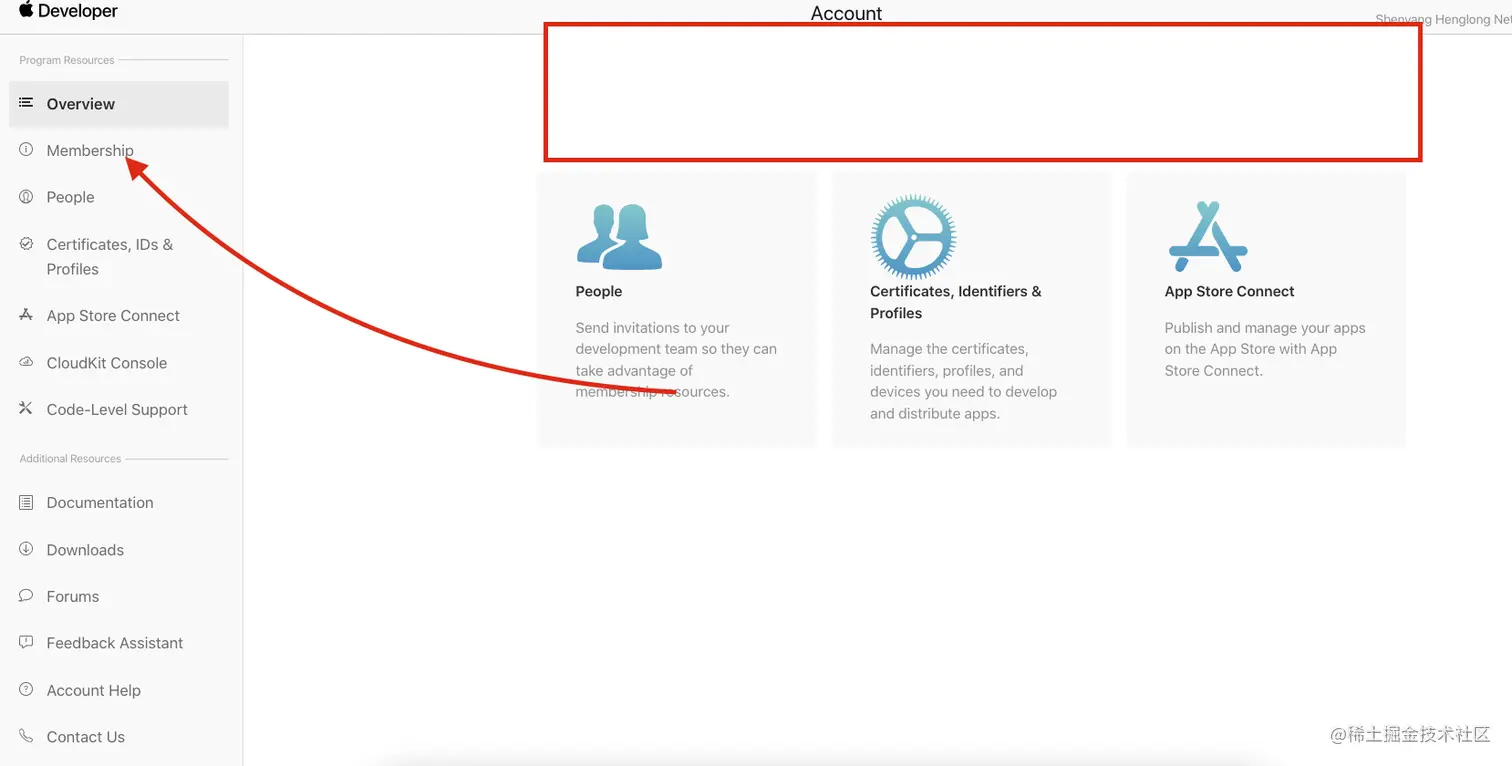Click the App Store Connect sidebar icon

[x=26, y=314]
